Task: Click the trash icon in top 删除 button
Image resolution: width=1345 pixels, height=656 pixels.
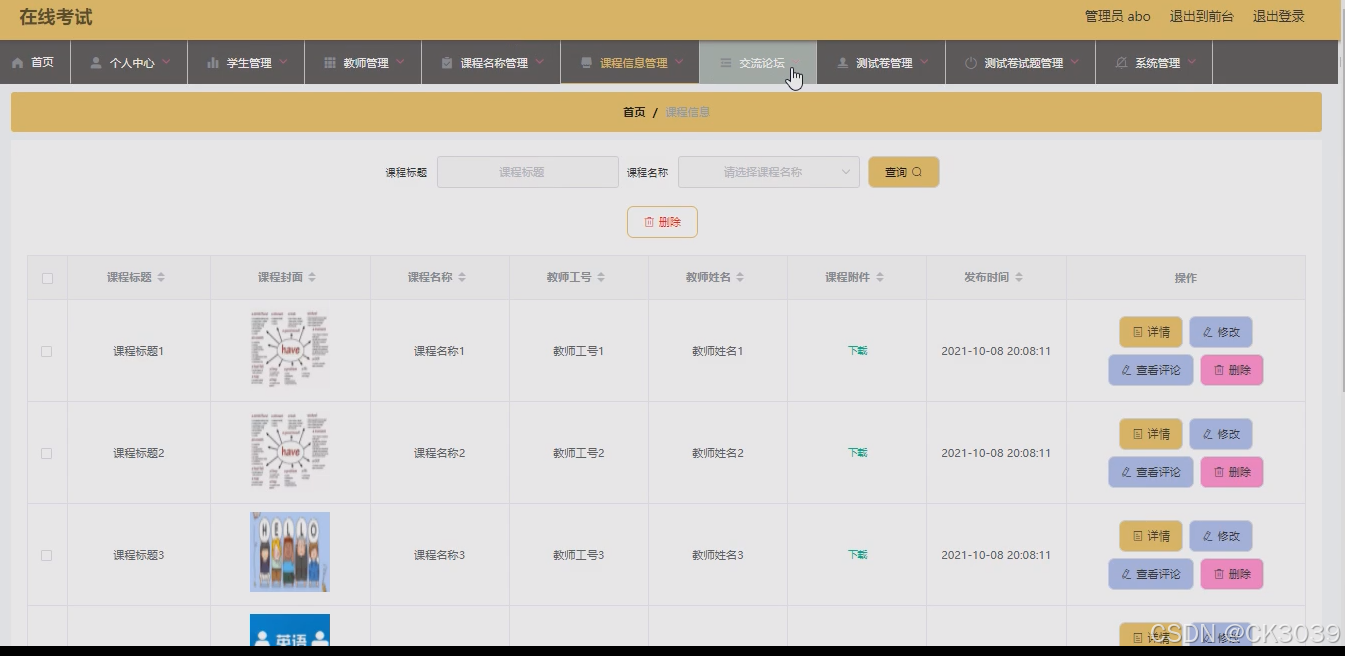Action: (649, 222)
